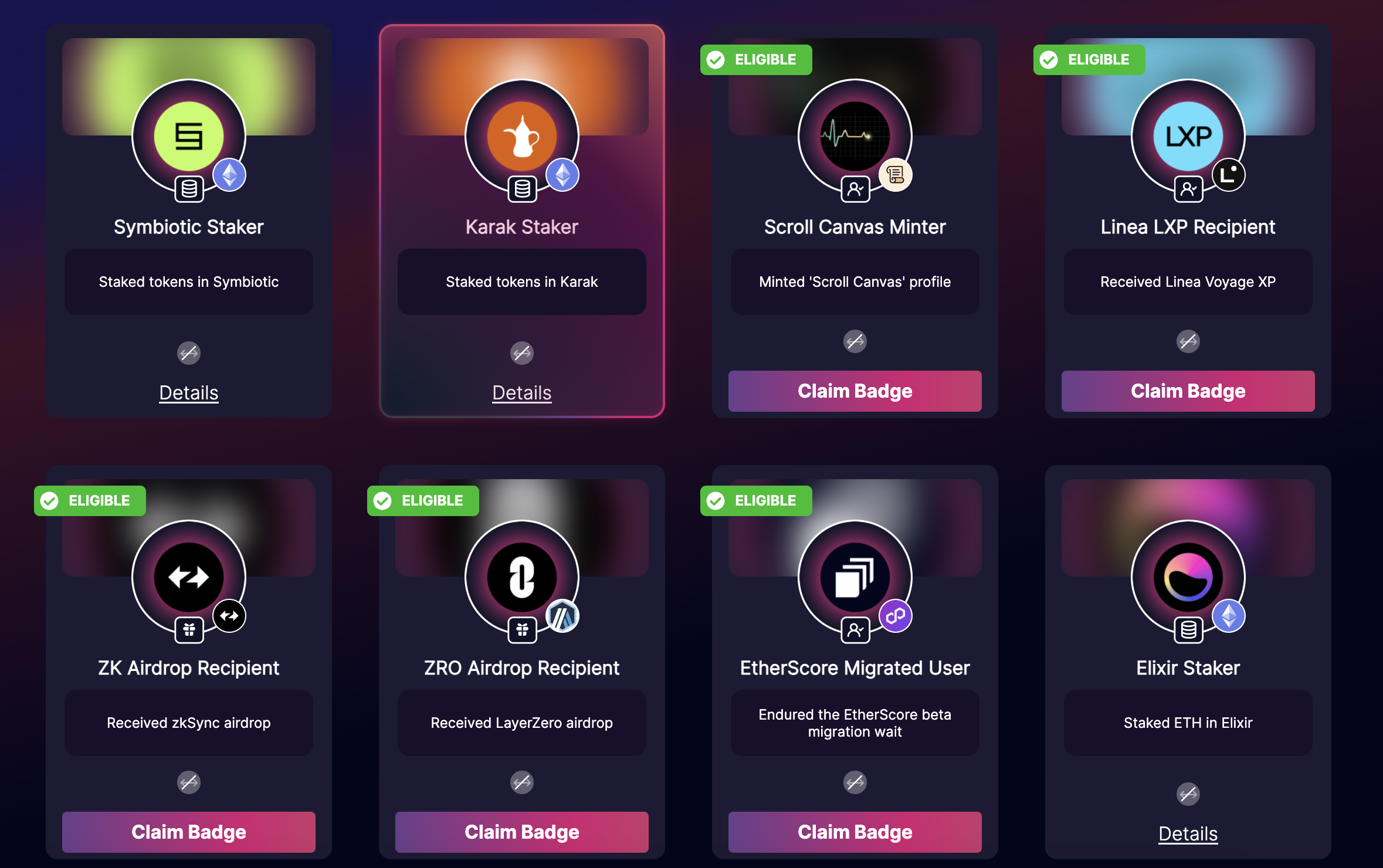Click the Symbiotic Staker badge logo
The image size is (1383, 868).
(189, 136)
